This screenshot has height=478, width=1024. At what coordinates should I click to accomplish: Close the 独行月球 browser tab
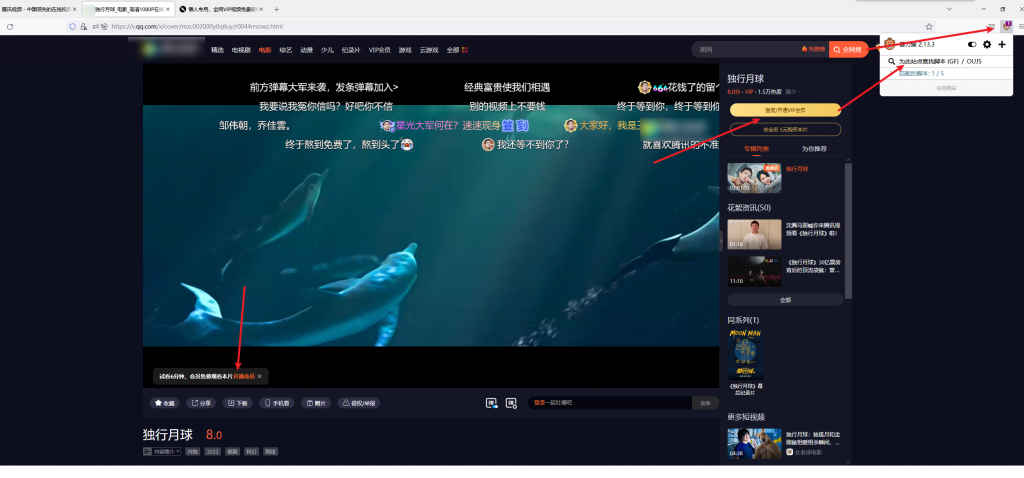(169, 9)
